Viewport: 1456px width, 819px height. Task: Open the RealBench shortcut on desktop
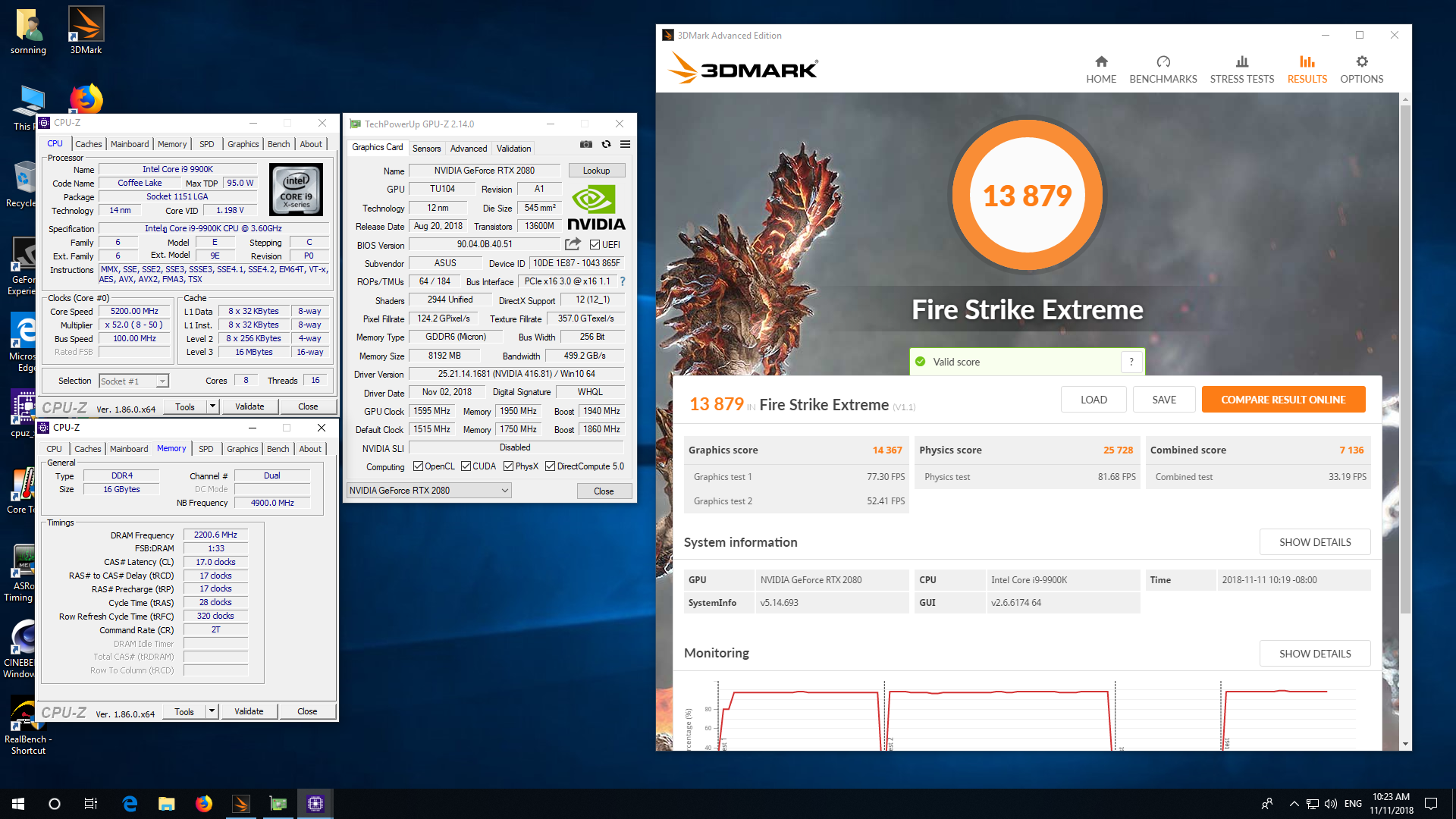tap(28, 724)
